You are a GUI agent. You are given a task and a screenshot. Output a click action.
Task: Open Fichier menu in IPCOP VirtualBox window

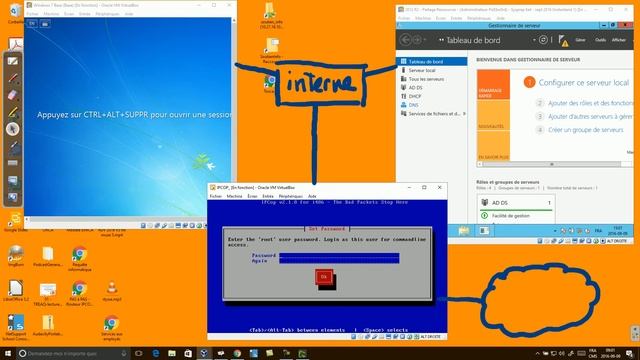click(x=216, y=196)
